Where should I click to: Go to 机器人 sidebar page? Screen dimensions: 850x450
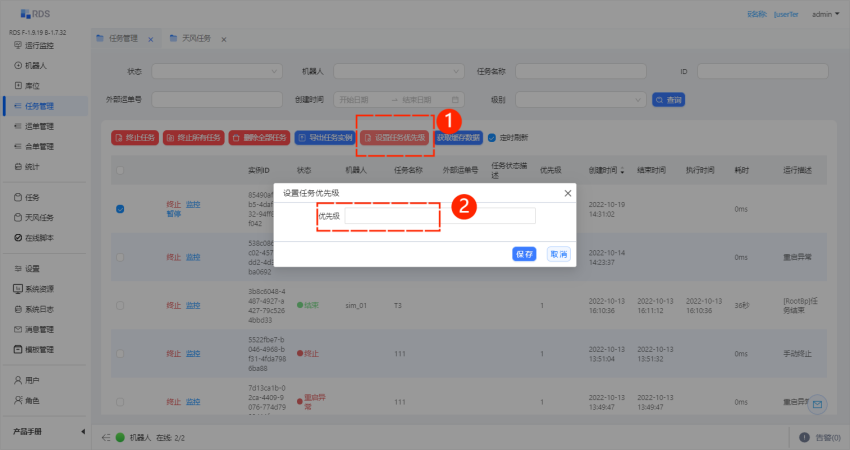click(x=36, y=65)
